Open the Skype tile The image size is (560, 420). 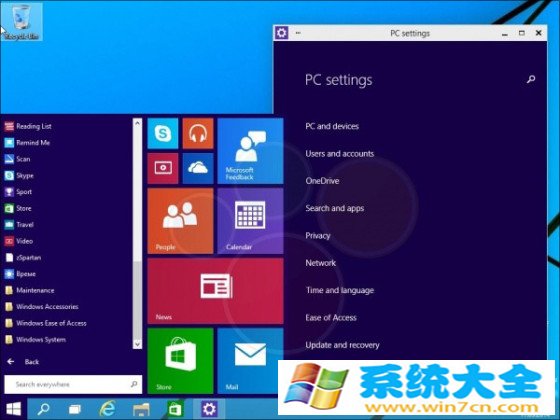pyautogui.click(x=163, y=133)
